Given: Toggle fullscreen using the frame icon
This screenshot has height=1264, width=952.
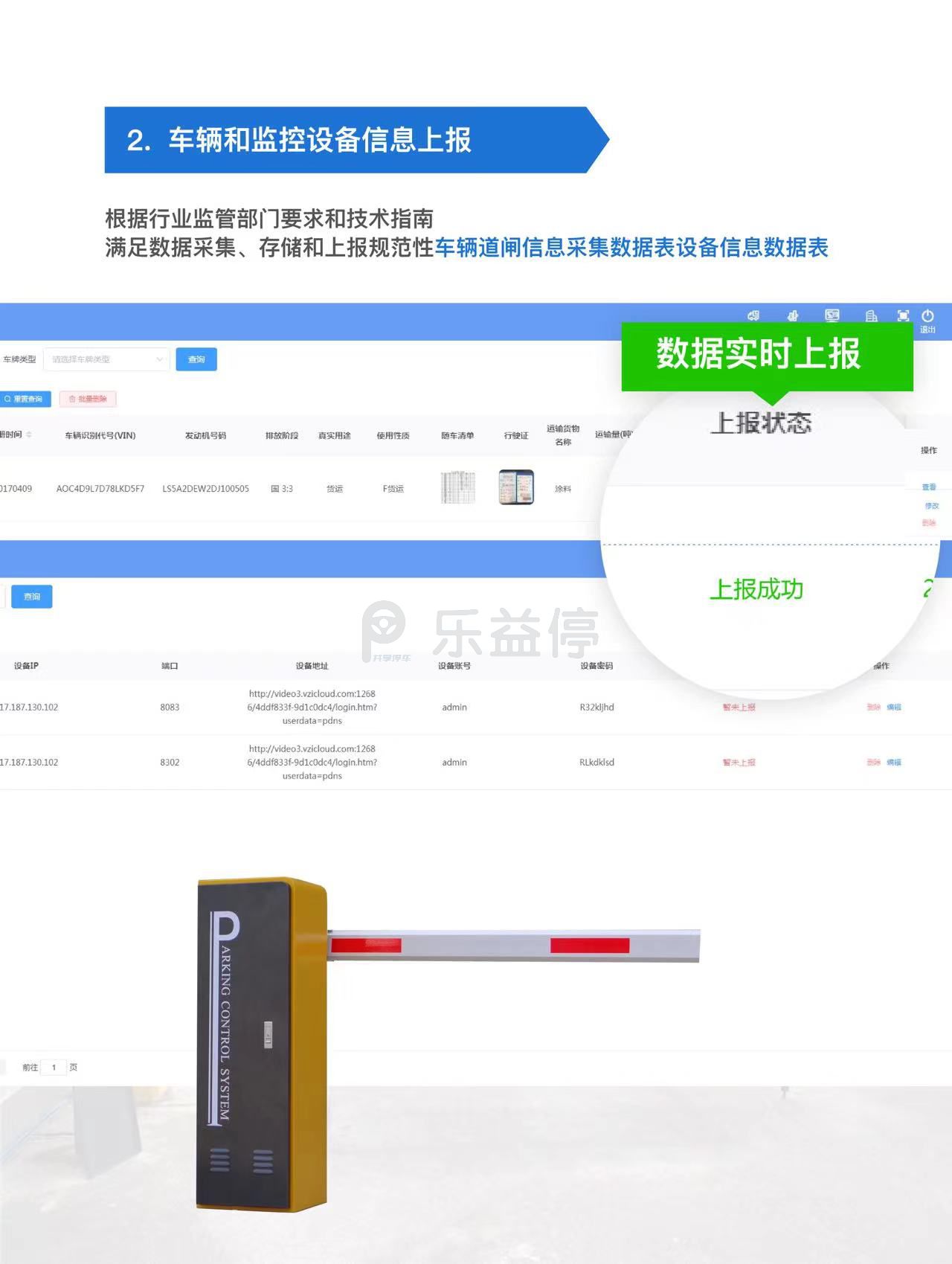Looking at the screenshot, I should [903, 315].
